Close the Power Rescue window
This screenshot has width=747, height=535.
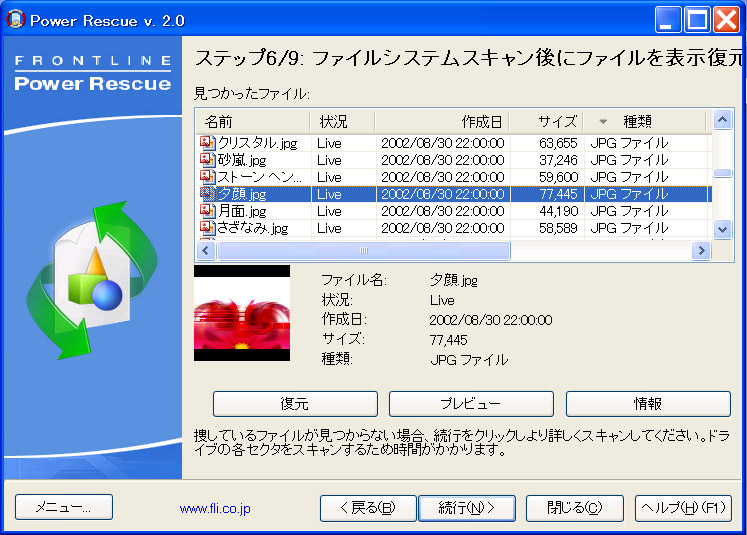726,20
